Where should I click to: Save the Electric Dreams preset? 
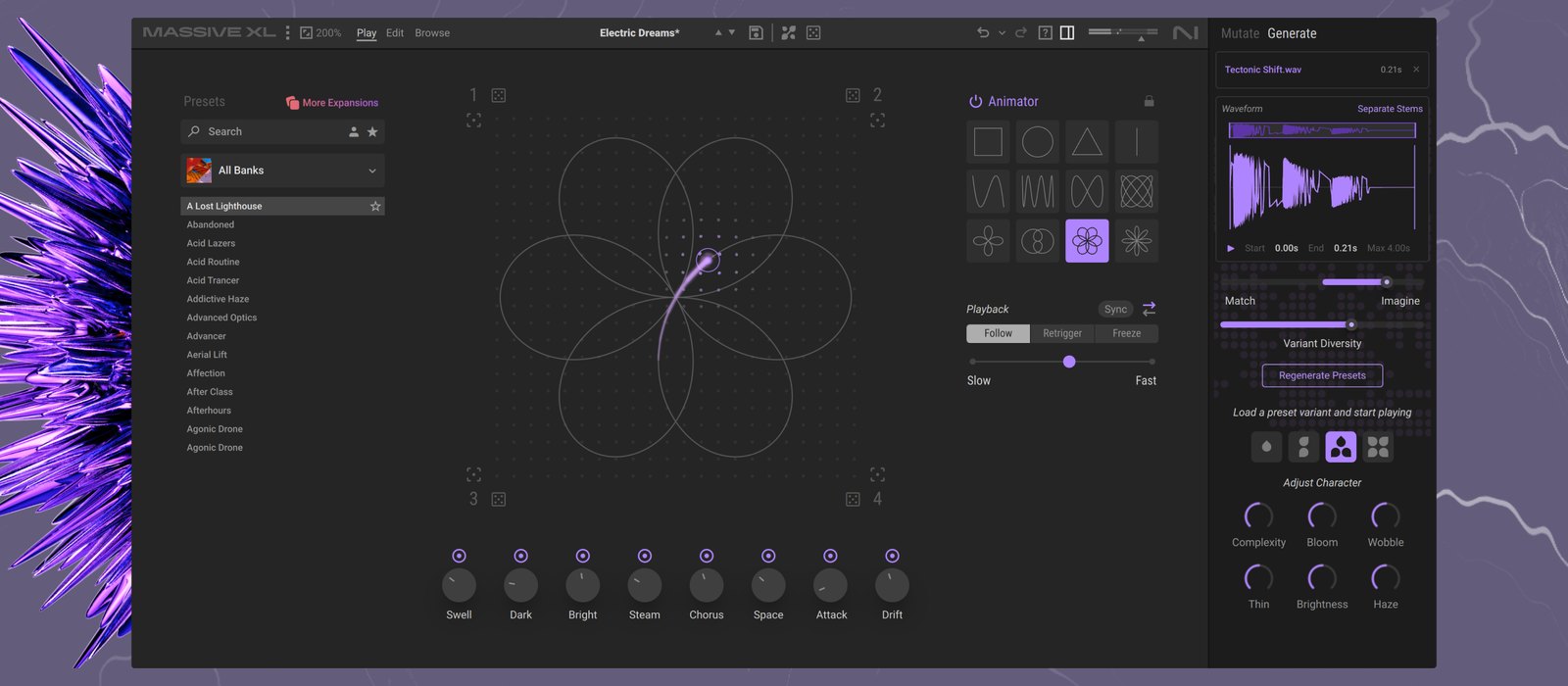(756, 32)
